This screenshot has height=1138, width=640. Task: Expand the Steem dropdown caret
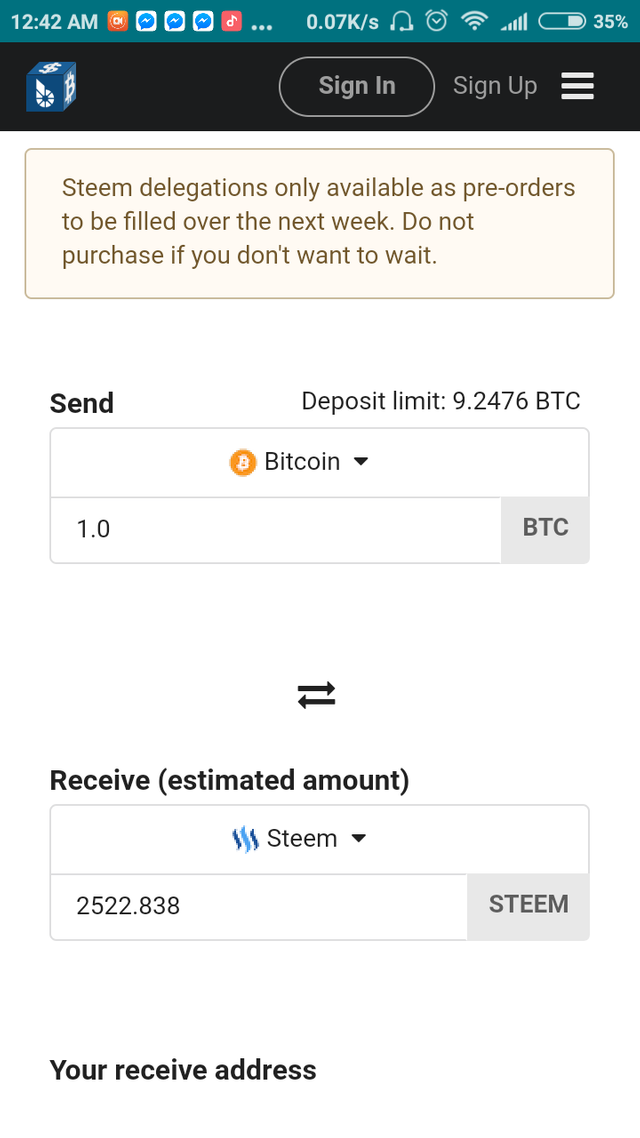(359, 839)
